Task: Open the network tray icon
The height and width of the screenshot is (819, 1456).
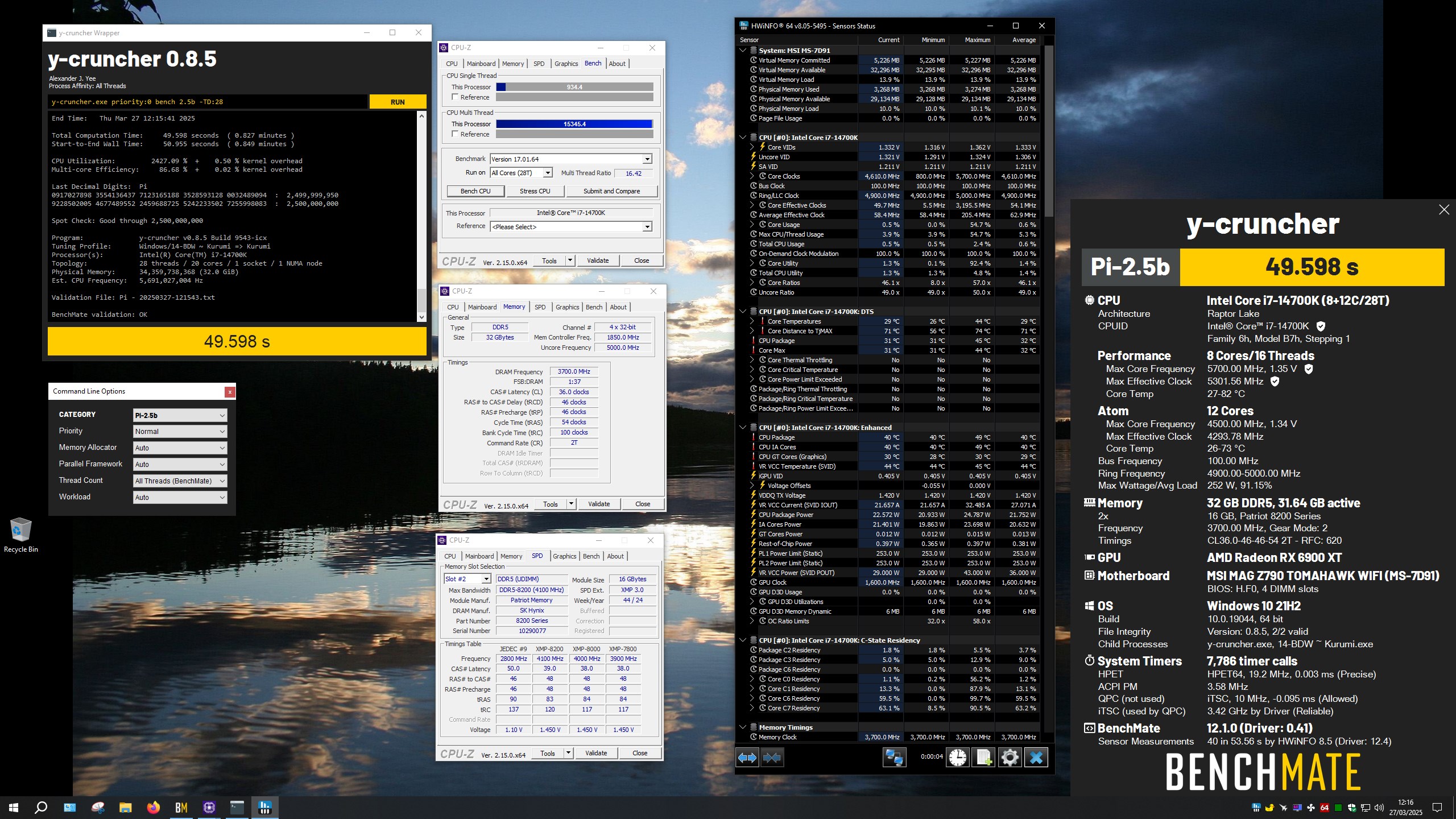Action: pos(1365,808)
